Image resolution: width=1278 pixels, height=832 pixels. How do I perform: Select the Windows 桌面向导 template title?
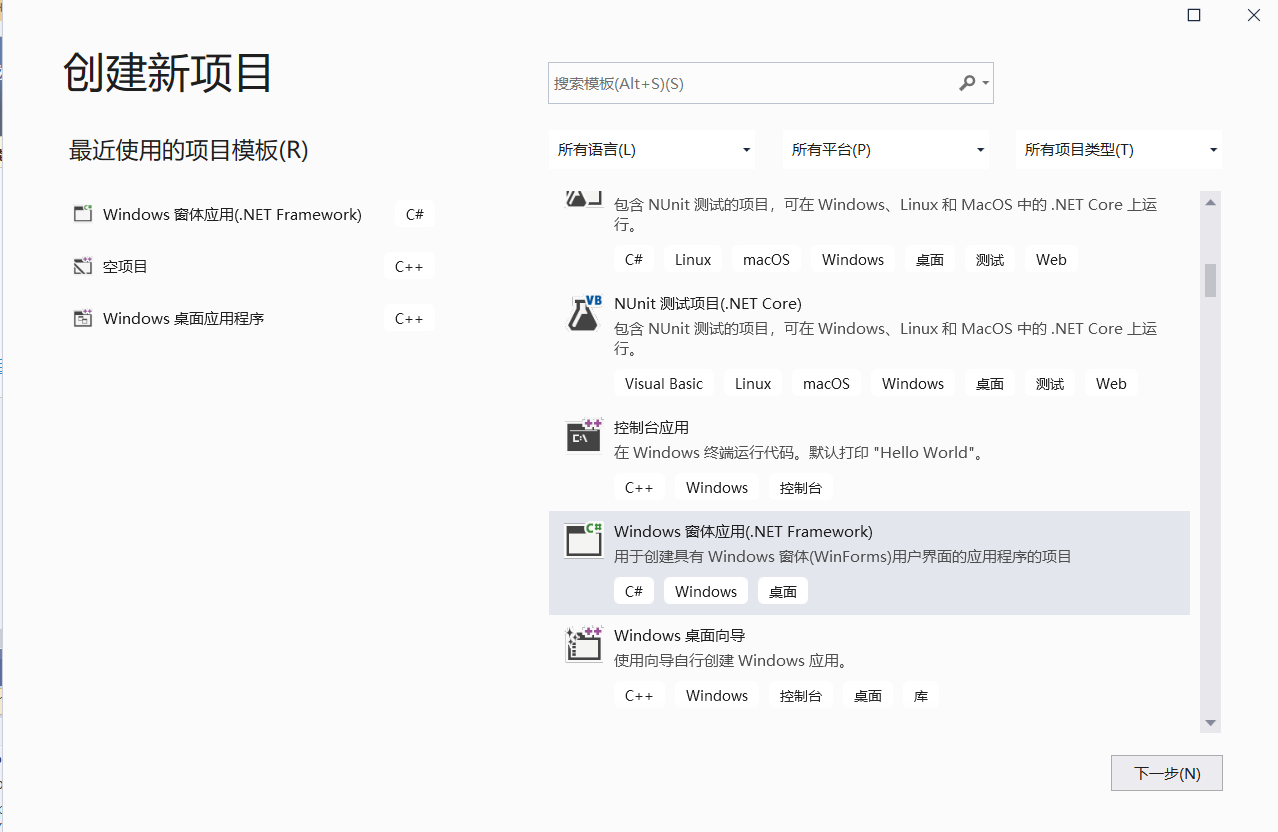click(680, 635)
